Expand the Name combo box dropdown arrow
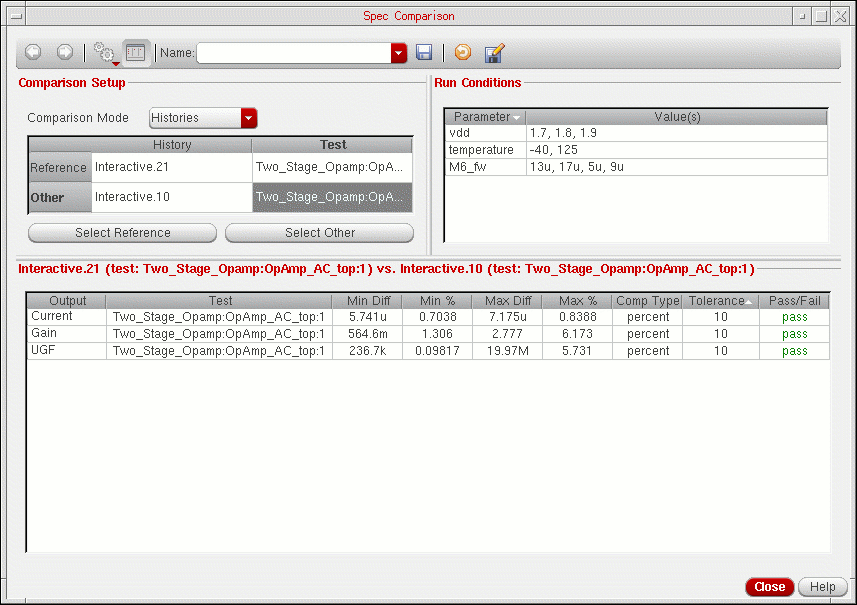The image size is (857, 605). pyautogui.click(x=399, y=53)
